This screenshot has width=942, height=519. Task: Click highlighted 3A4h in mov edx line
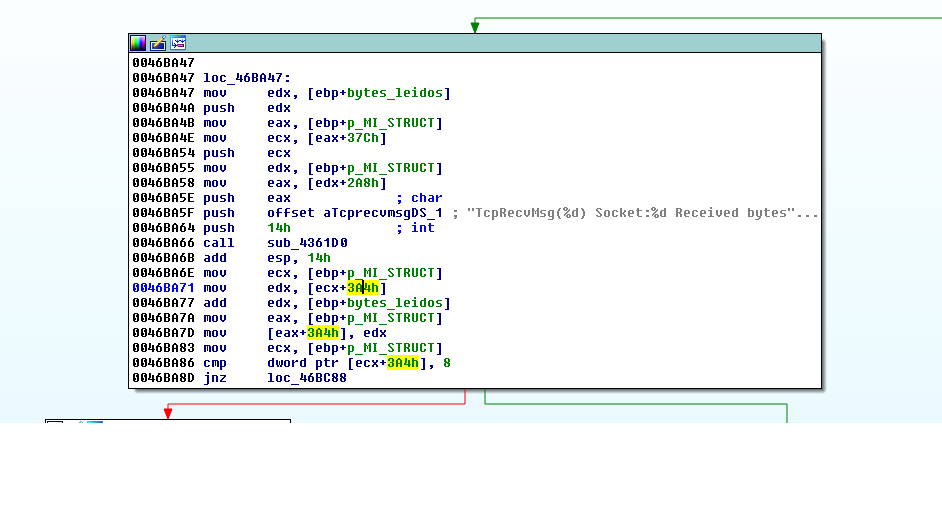click(363, 288)
